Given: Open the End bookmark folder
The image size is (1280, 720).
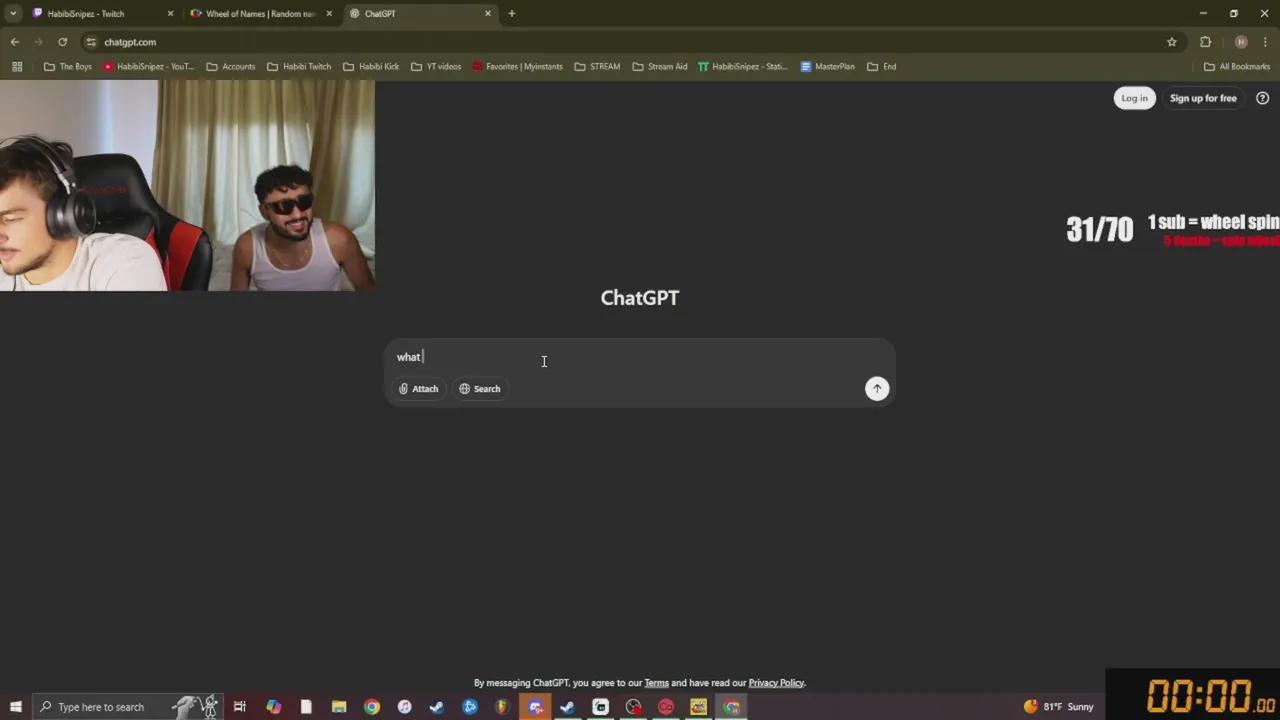Looking at the screenshot, I should click(x=882, y=67).
